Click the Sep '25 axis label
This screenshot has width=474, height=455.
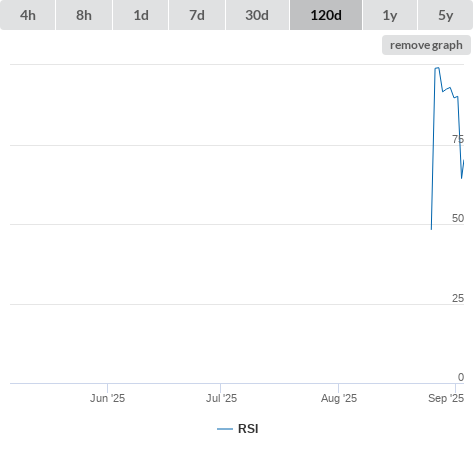(x=446, y=398)
